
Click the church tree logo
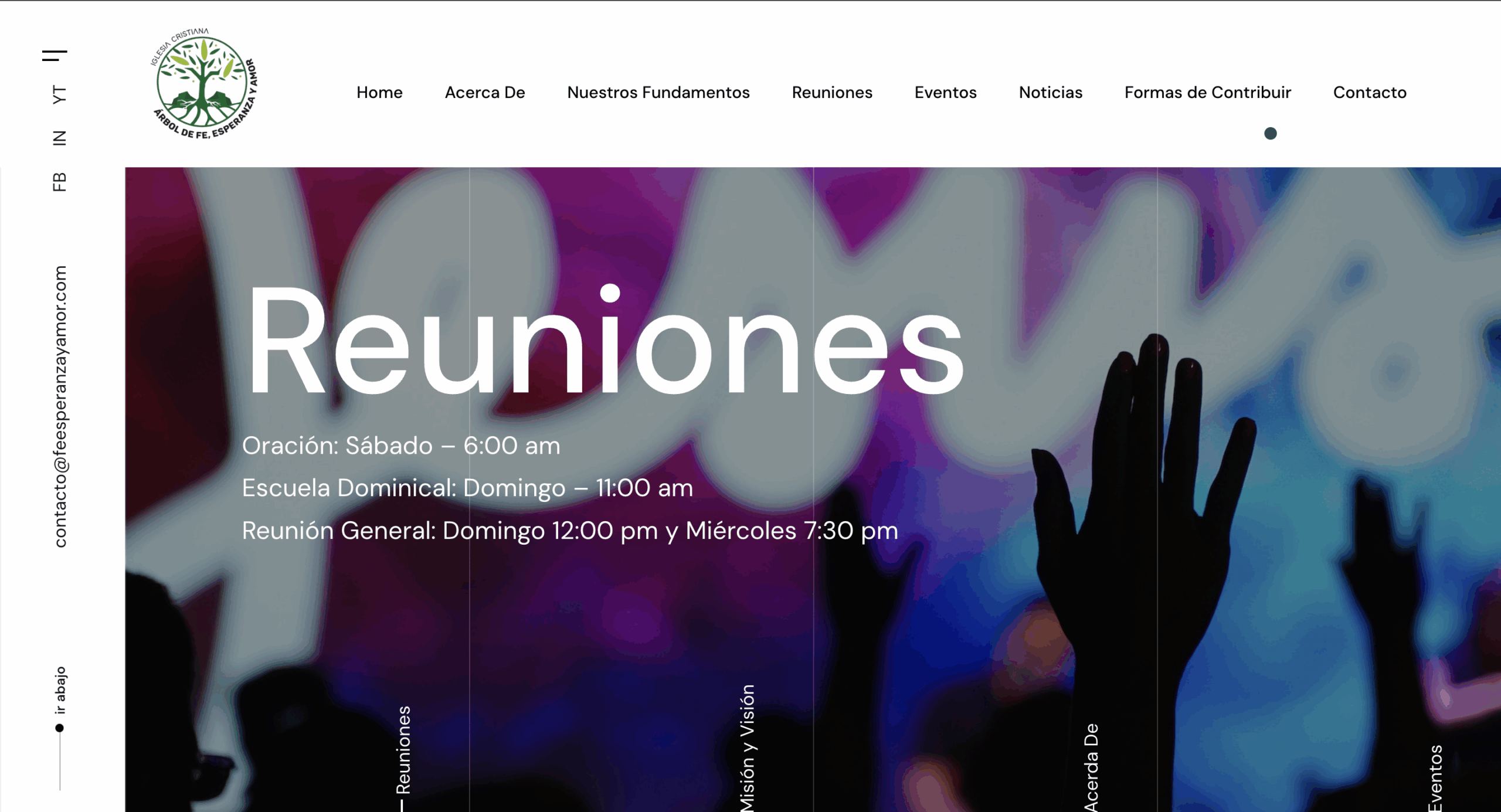[x=204, y=83]
